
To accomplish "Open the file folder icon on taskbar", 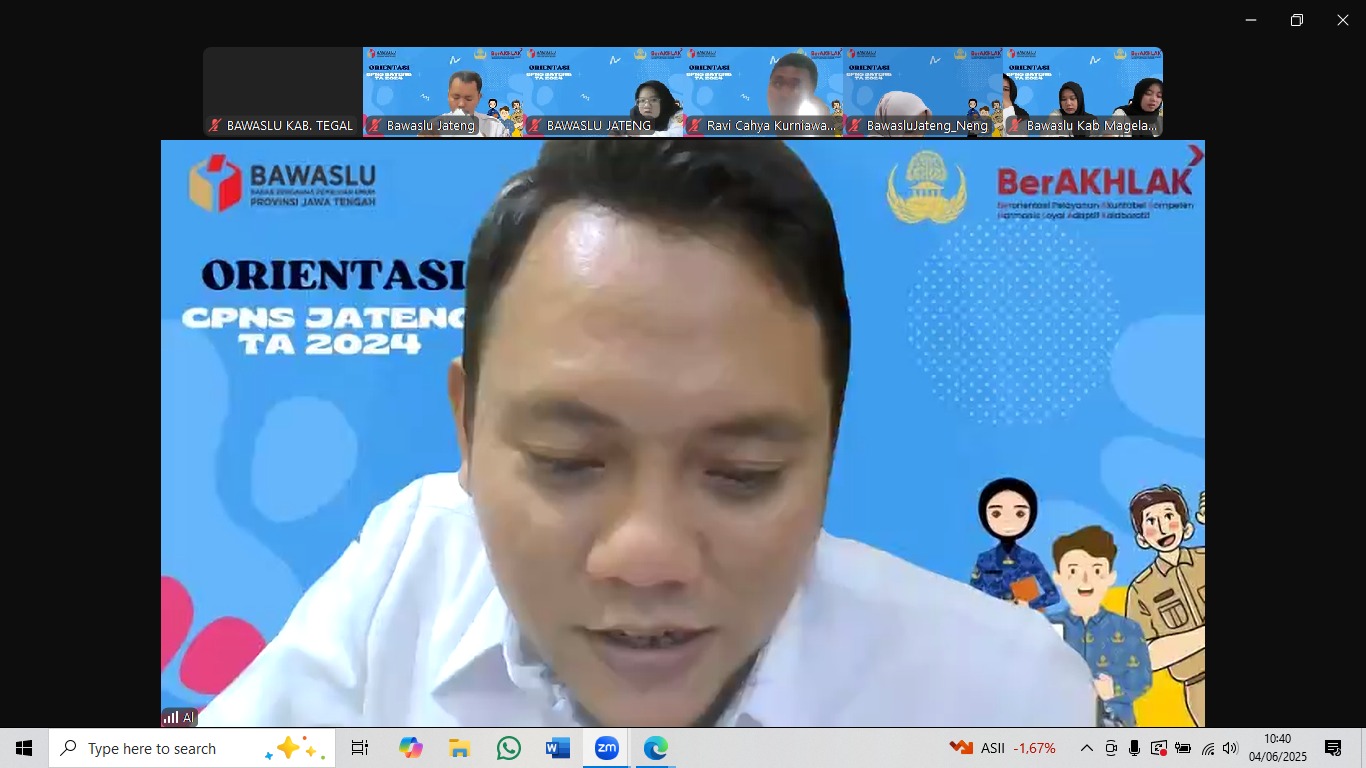I will click(x=459, y=747).
